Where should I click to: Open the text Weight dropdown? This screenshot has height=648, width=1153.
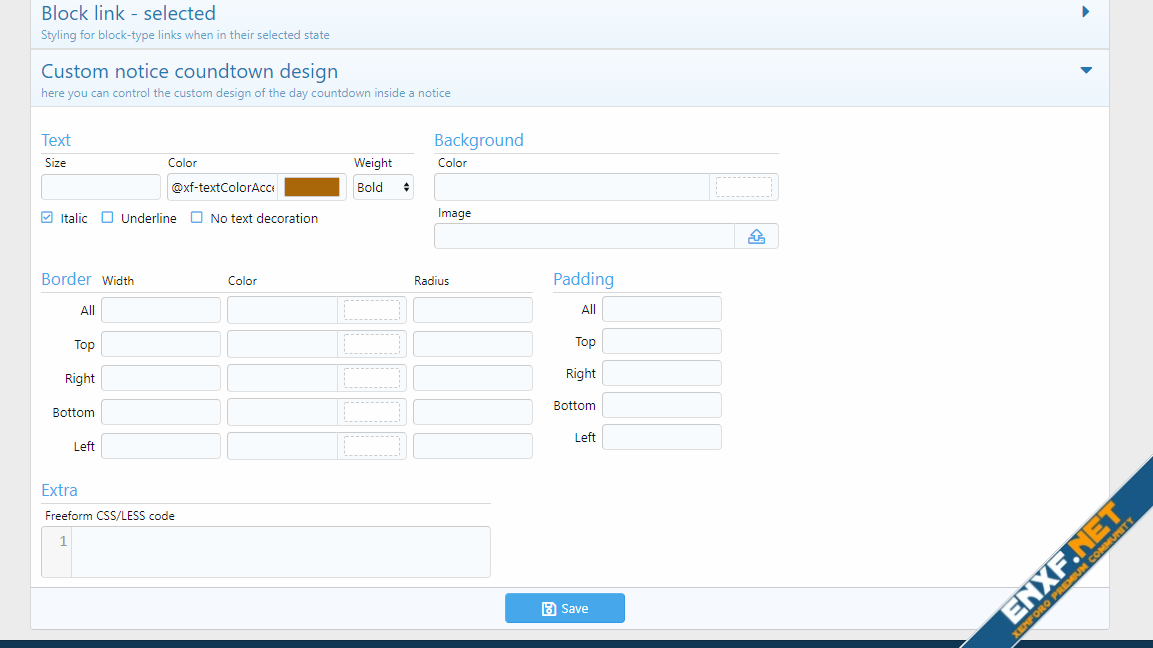(x=383, y=187)
